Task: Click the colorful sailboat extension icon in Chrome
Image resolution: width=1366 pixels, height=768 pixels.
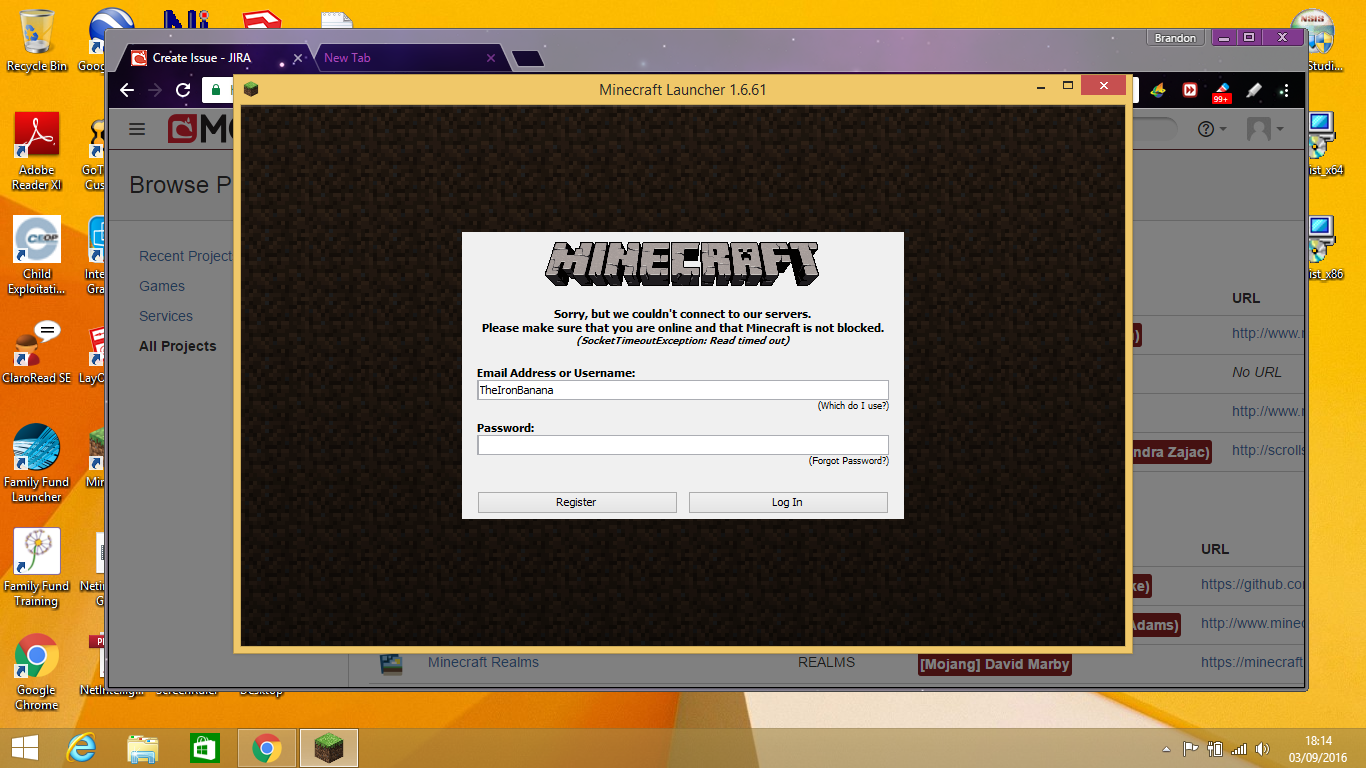Action: [1158, 90]
